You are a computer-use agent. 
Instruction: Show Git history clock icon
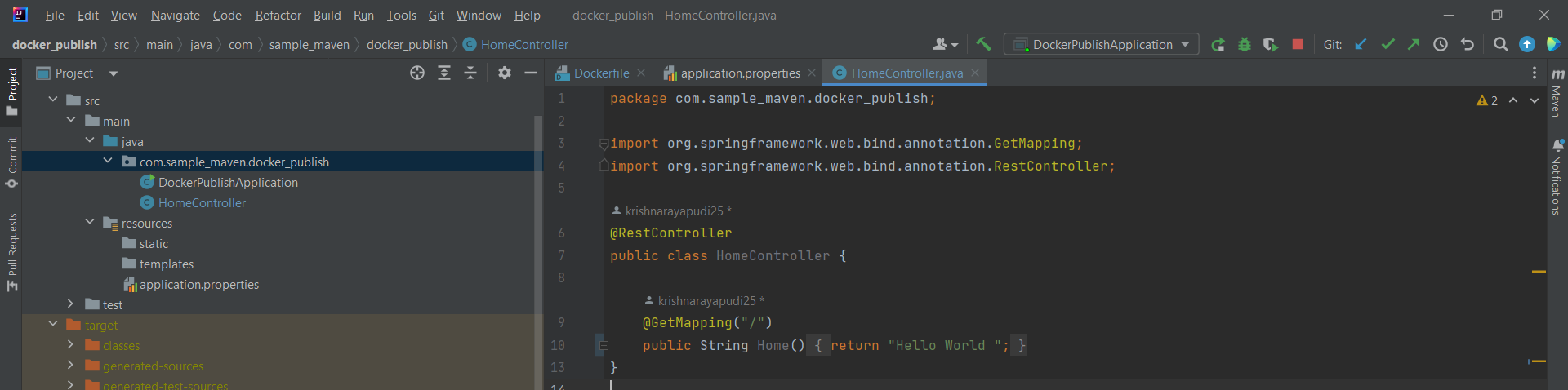click(x=1441, y=45)
